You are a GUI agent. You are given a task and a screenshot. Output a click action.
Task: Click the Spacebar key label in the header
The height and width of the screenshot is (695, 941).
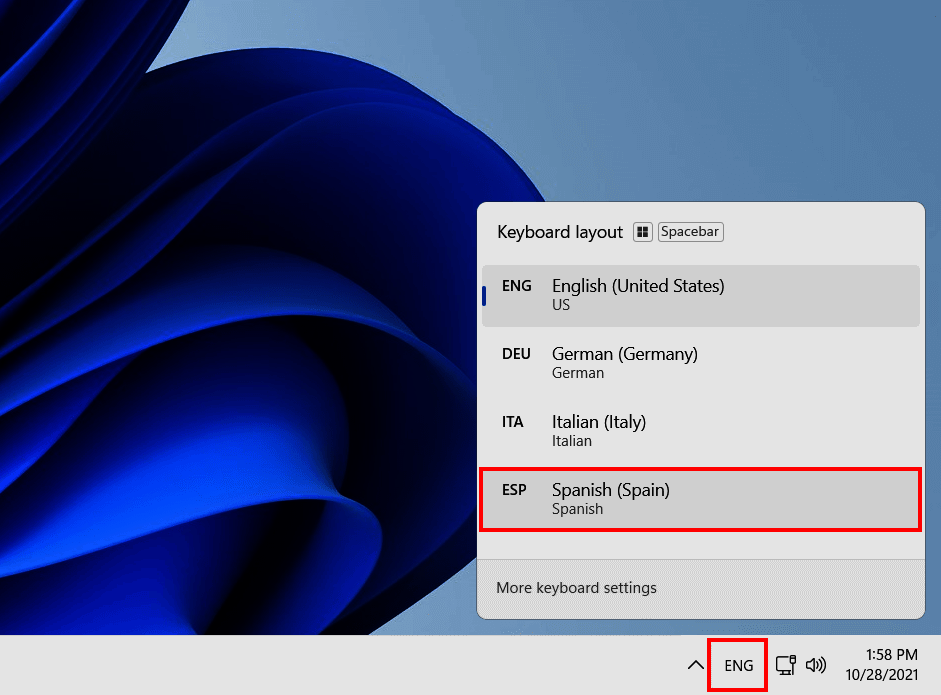click(690, 231)
